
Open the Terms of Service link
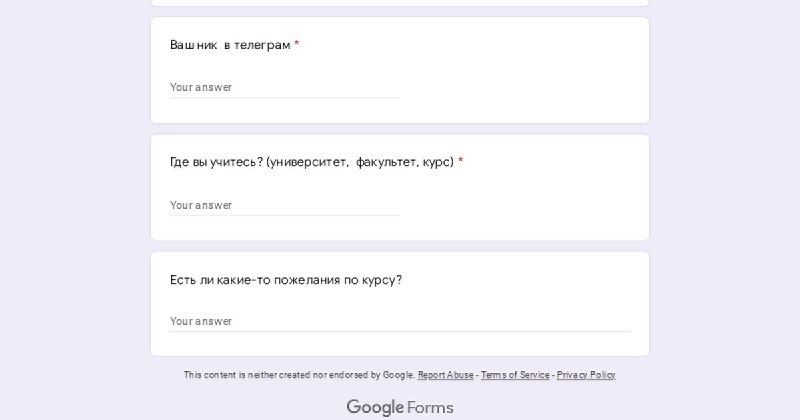pos(515,375)
